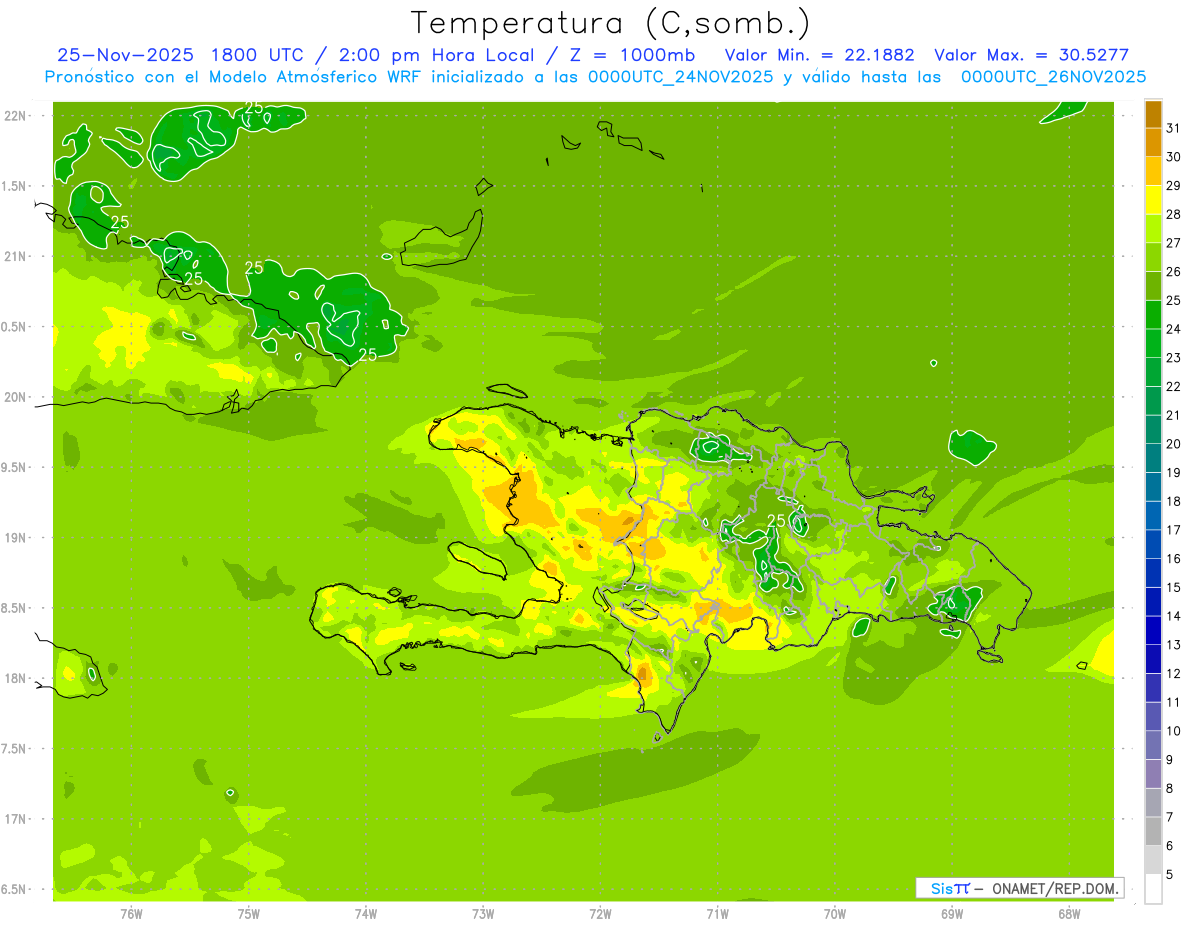Click the 22N latitude label
This screenshot has width=1200, height=927.
coord(14,116)
